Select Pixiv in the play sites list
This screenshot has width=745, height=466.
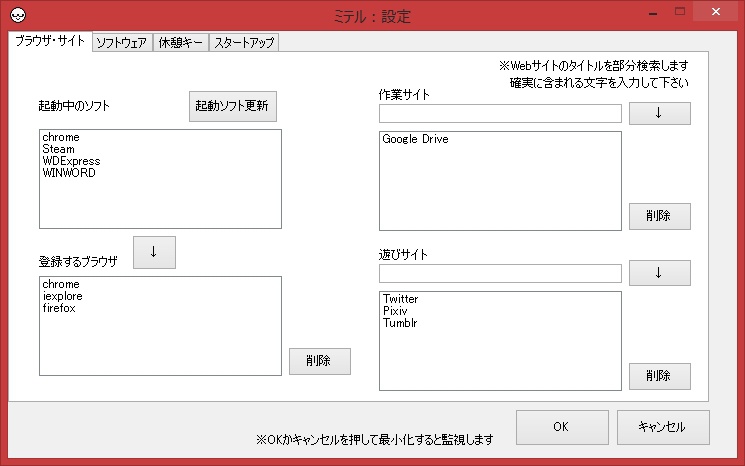[x=395, y=311]
